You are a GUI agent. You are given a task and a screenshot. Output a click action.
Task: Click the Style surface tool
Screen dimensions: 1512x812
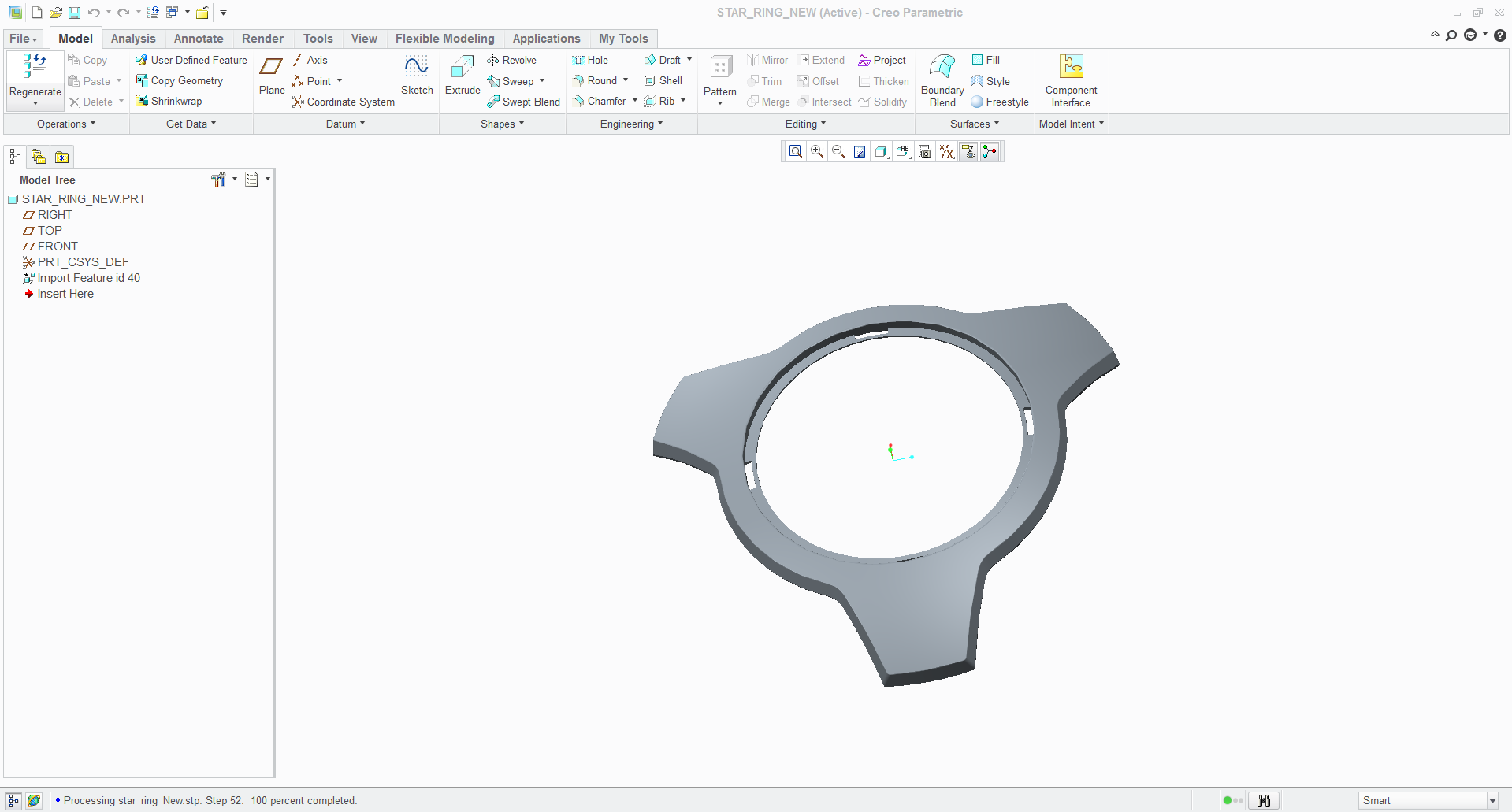point(990,81)
